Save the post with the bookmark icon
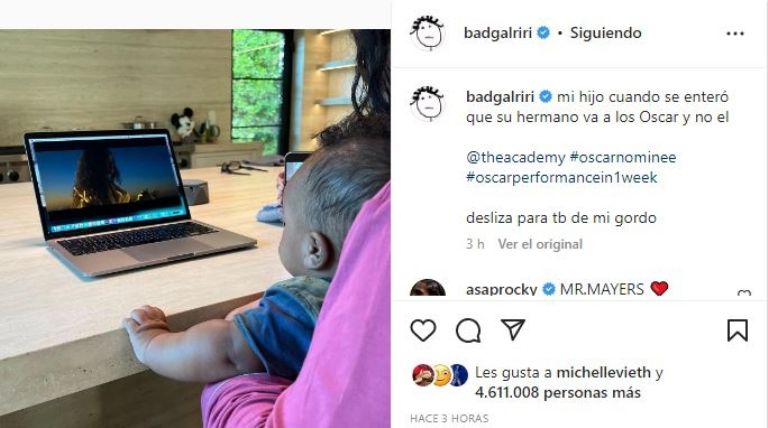Image resolution: width=768 pixels, height=428 pixels. tap(737, 330)
